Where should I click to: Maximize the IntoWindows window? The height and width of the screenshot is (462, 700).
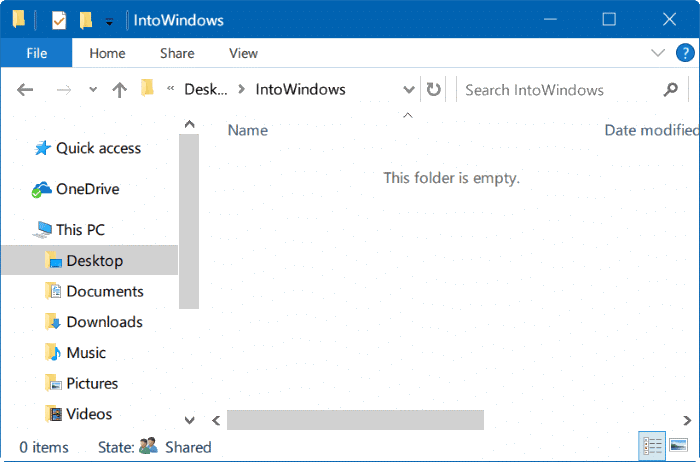(609, 20)
